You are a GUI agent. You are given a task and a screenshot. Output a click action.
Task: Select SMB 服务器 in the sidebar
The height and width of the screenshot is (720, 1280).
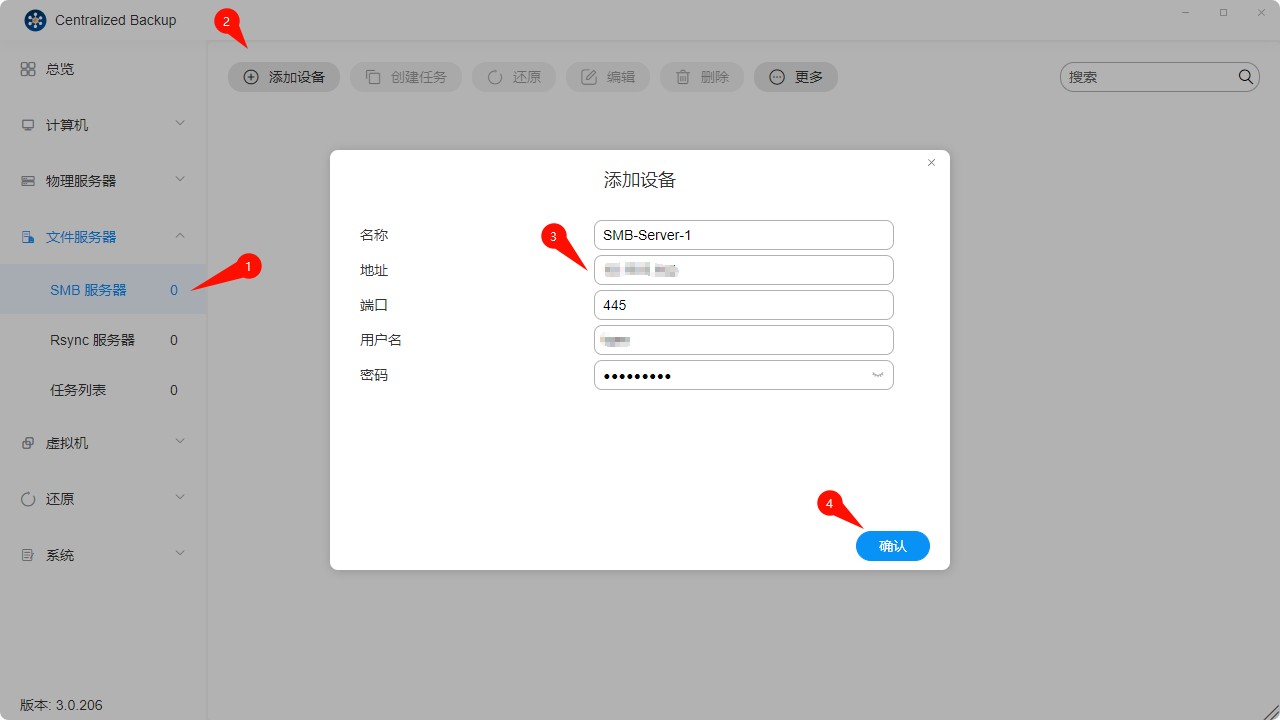point(87,290)
